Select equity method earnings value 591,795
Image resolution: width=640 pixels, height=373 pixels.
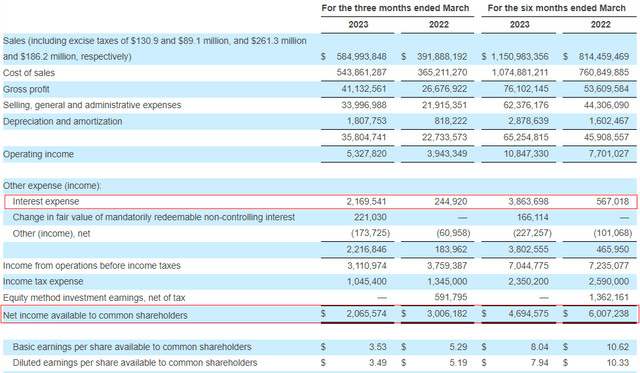tap(451, 298)
